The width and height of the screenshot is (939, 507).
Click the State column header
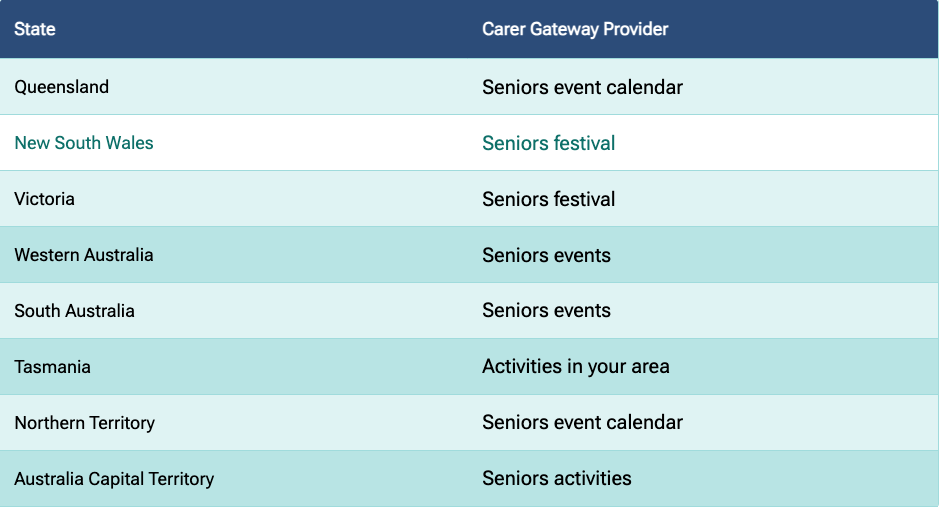35,29
